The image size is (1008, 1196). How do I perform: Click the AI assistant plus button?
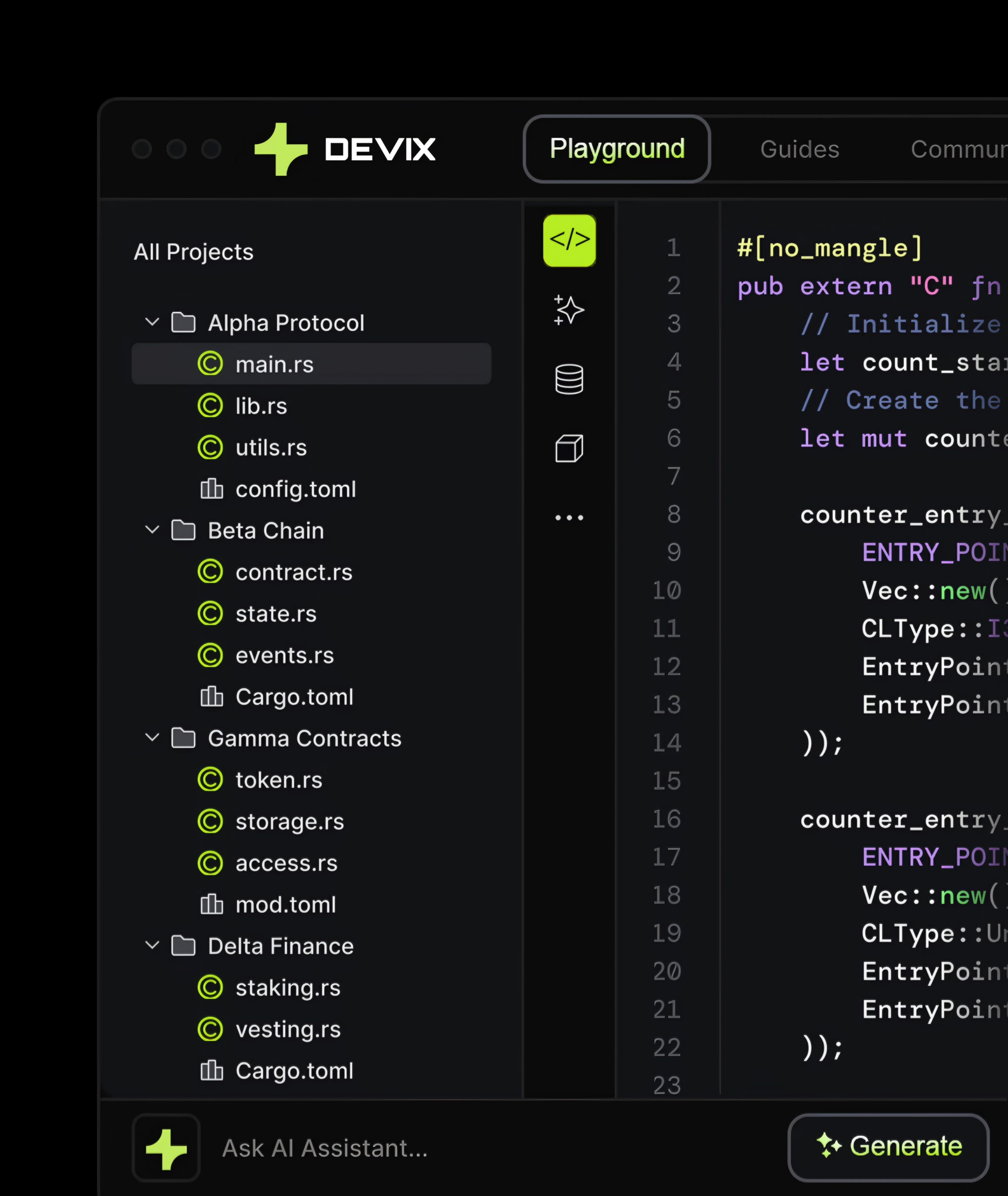[166, 1149]
